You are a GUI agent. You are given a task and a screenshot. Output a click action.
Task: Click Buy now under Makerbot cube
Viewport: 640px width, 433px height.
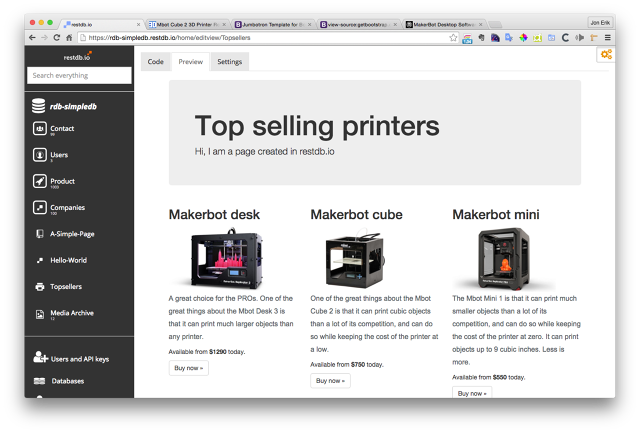pyautogui.click(x=330, y=381)
